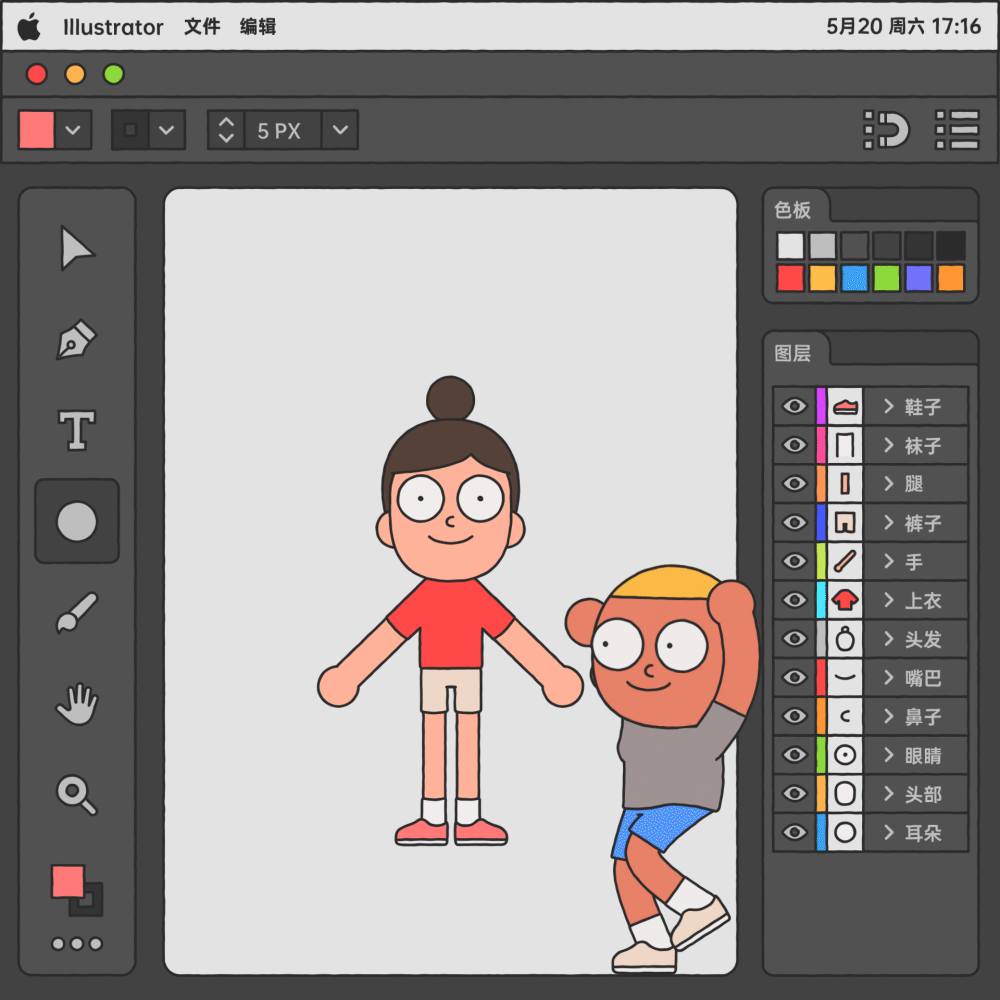Open more tools three-dot button

[x=77, y=944]
